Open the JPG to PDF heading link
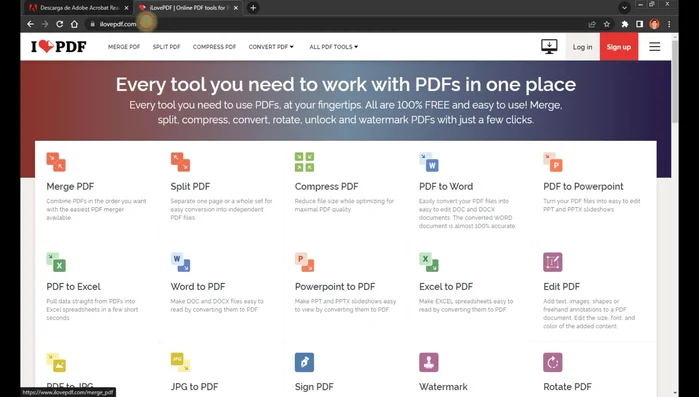The height and width of the screenshot is (397, 699). 194,387
